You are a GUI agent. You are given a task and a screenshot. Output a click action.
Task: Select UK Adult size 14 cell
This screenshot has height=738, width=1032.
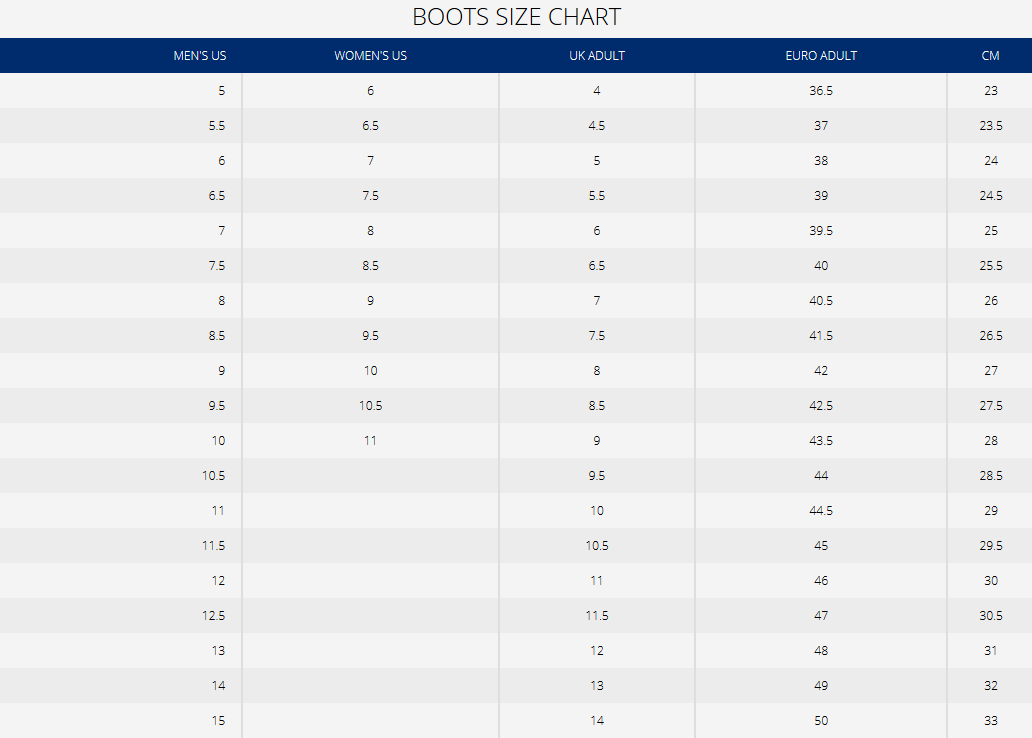coord(597,721)
